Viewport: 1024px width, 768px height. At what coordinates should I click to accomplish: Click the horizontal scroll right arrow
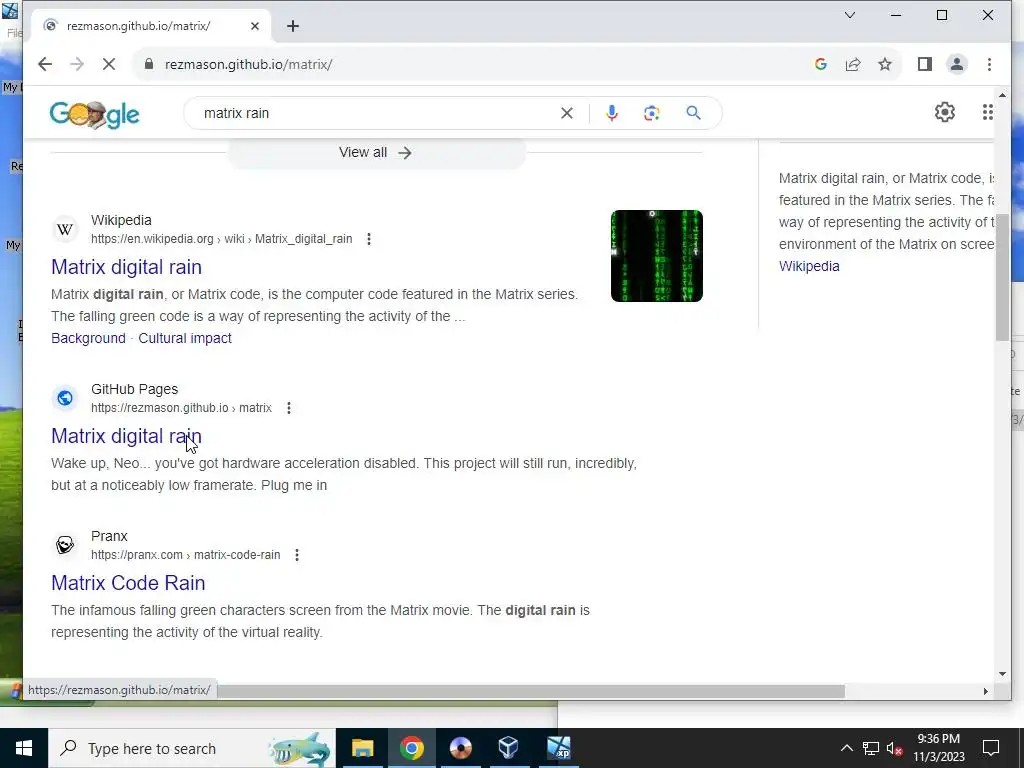[x=985, y=691]
